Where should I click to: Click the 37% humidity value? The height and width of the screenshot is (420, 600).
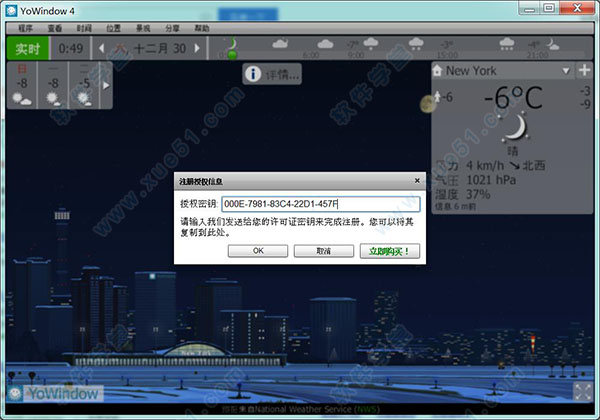(478, 194)
